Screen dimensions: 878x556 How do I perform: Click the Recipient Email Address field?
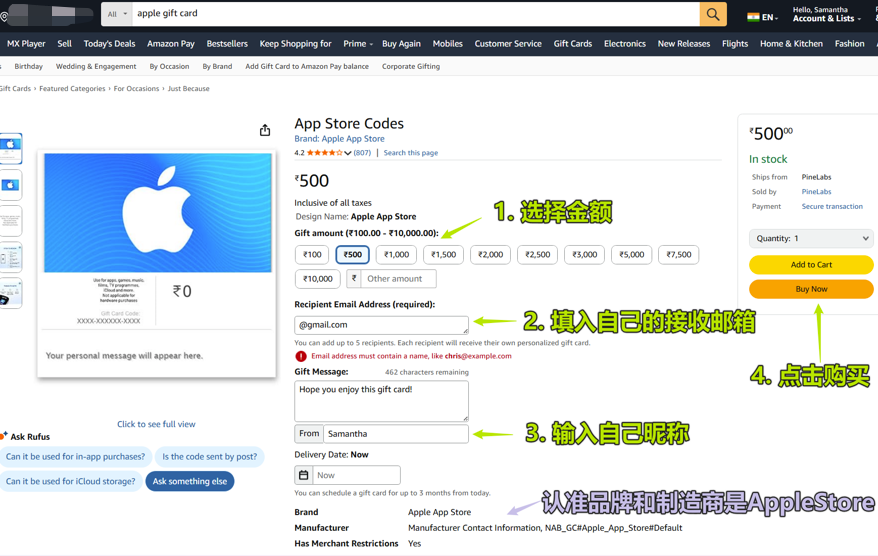tap(381, 325)
